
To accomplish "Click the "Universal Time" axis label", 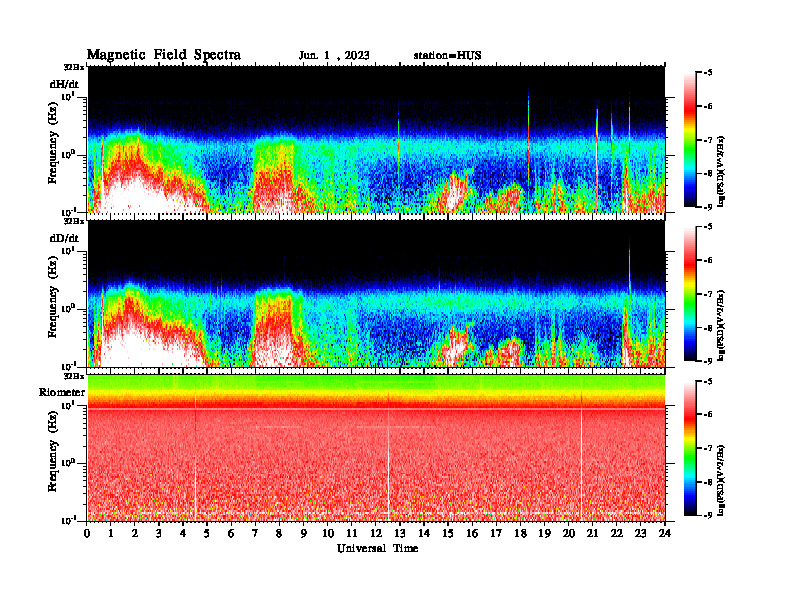I will 377,548.
